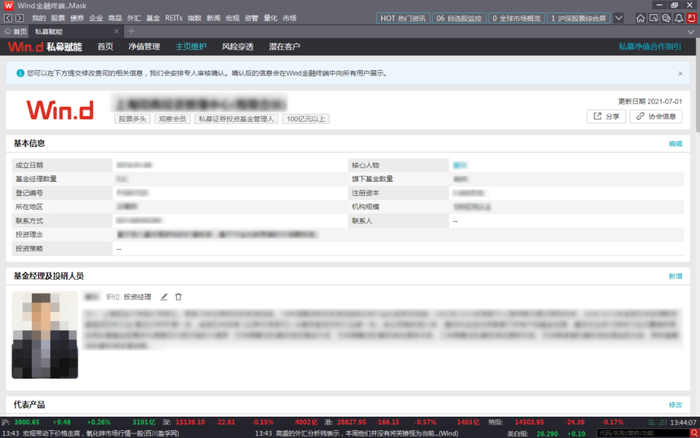This screenshot has height=438, width=700.
Task: Delete the fund manager entry with the trash icon
Action: (178, 297)
